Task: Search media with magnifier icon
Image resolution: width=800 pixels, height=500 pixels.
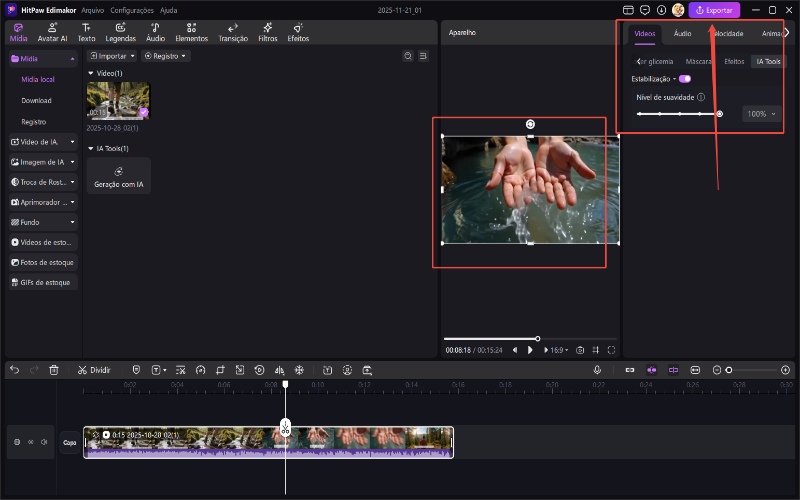Action: [x=408, y=57]
